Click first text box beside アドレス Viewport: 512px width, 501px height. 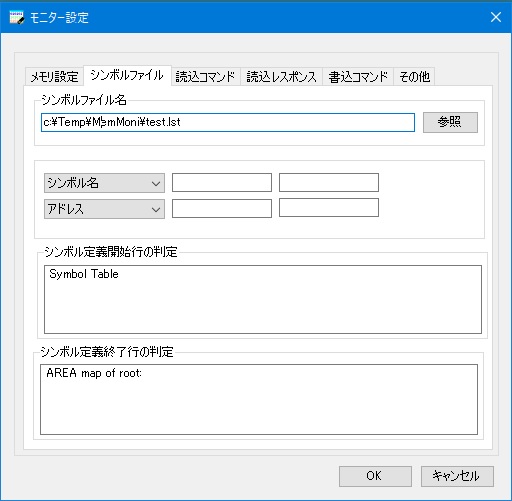(222, 208)
